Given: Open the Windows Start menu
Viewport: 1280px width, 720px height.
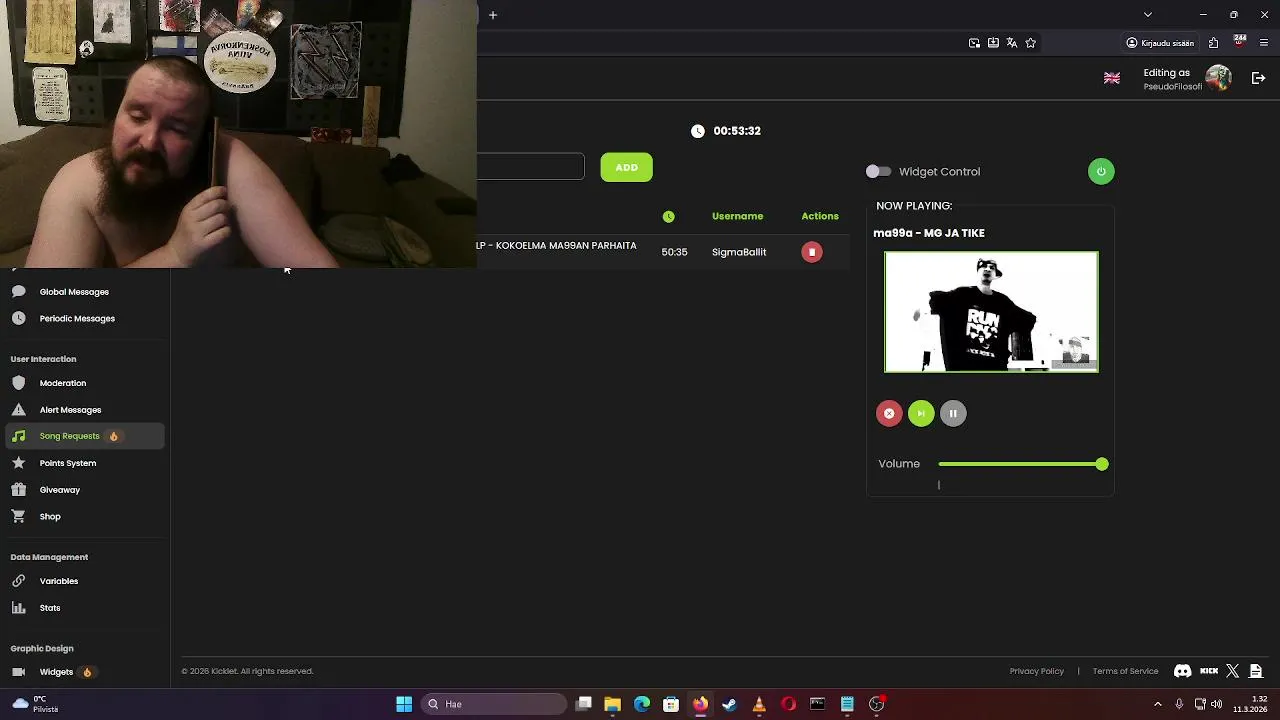Looking at the screenshot, I should [x=404, y=704].
